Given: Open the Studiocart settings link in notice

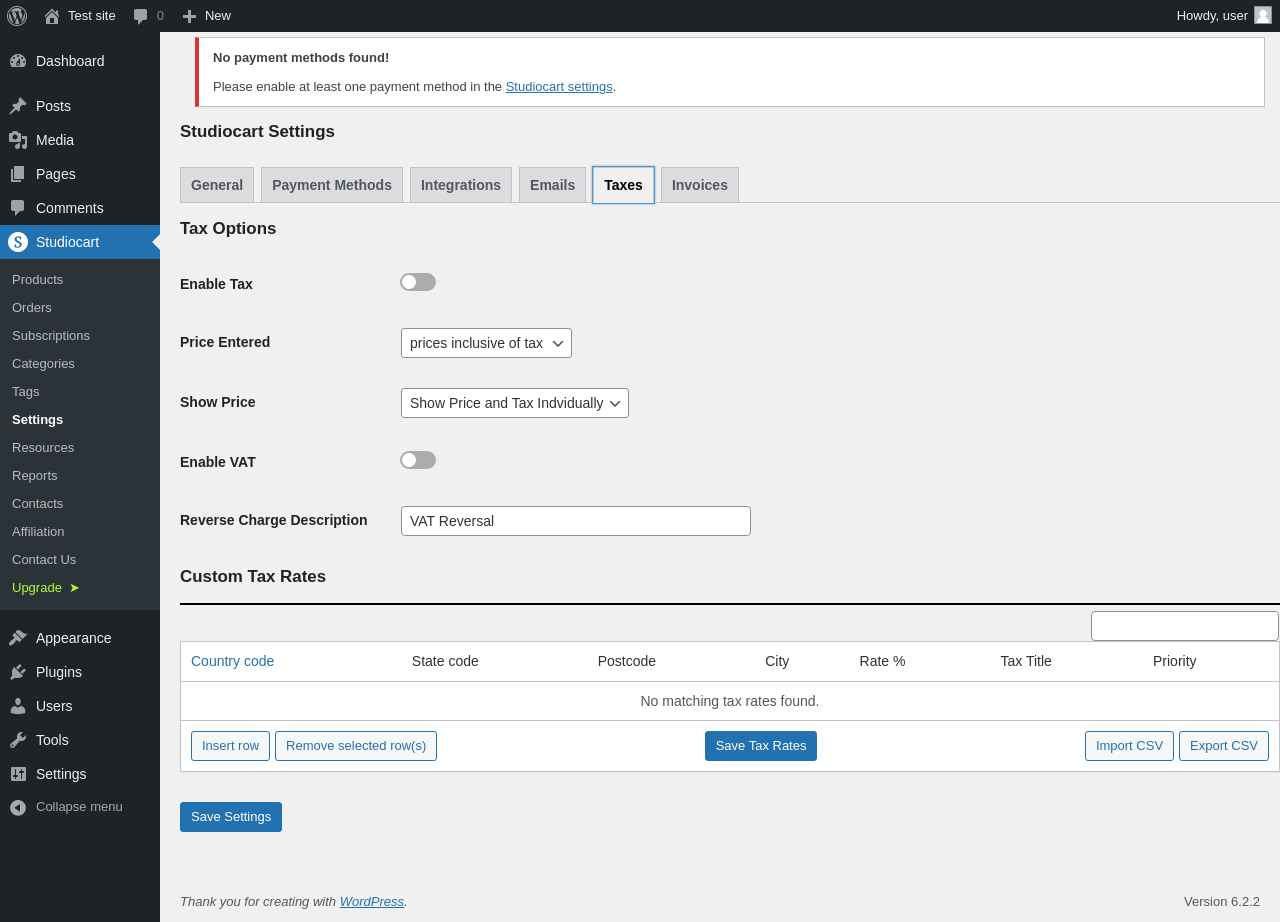Looking at the screenshot, I should pos(559,87).
